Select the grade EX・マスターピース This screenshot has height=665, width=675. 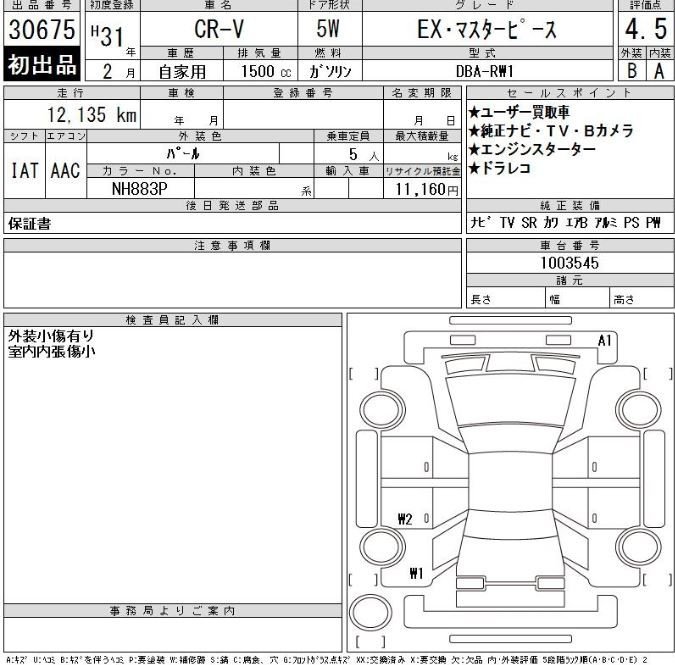pos(486,30)
